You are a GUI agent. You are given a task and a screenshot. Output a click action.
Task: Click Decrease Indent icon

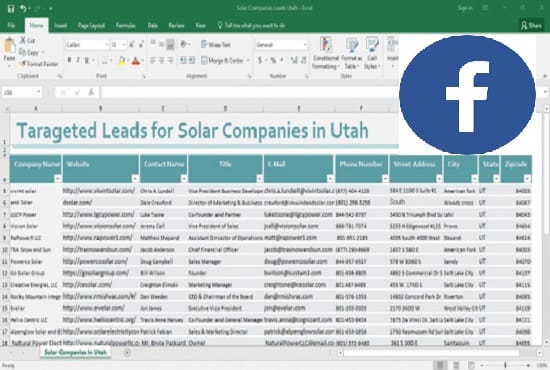tap(183, 61)
